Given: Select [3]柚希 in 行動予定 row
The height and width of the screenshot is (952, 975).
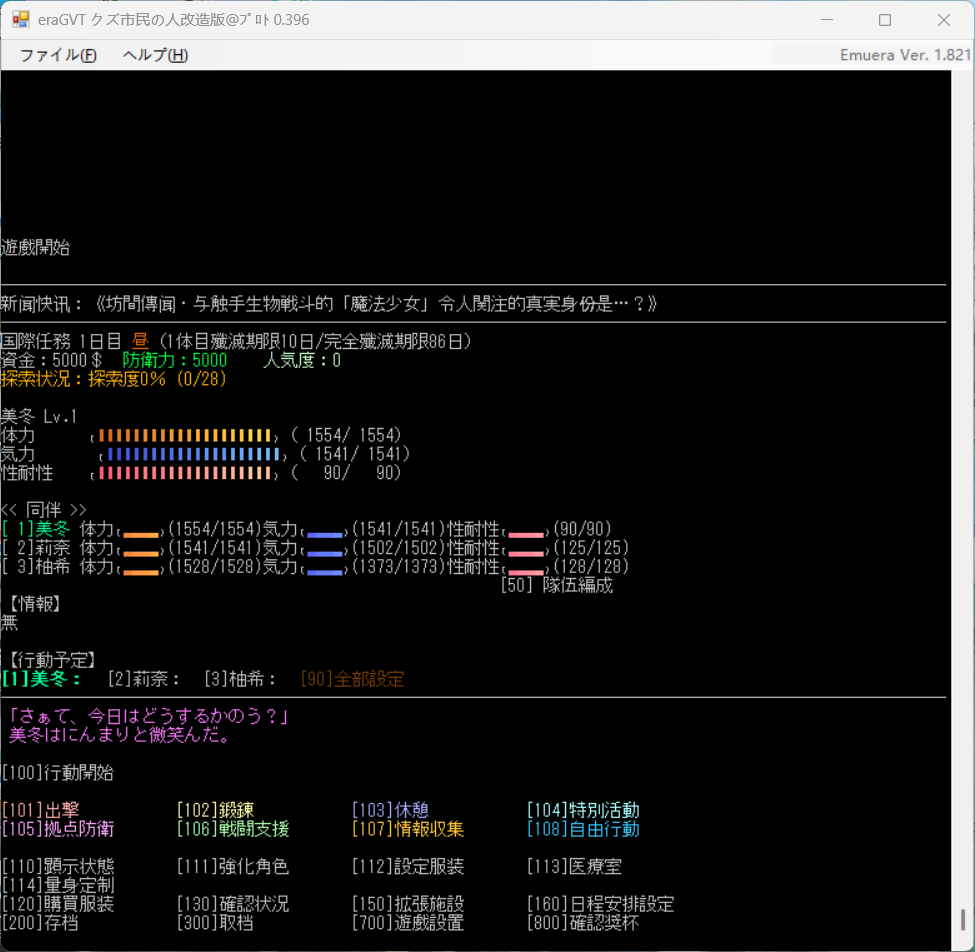Looking at the screenshot, I should click(240, 679).
